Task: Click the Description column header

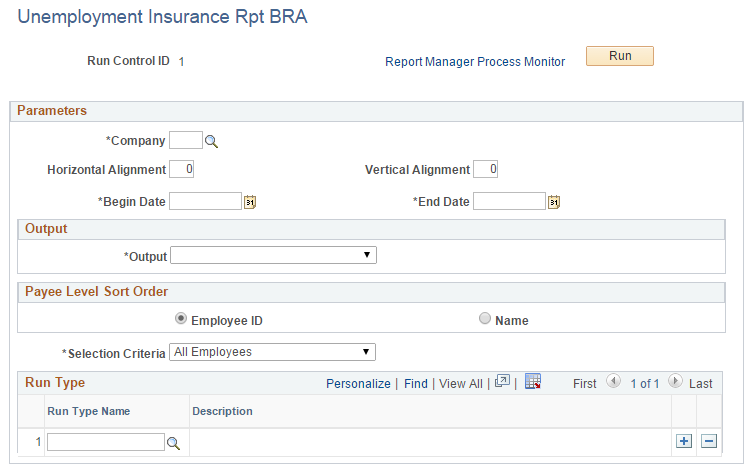Action: tap(222, 411)
